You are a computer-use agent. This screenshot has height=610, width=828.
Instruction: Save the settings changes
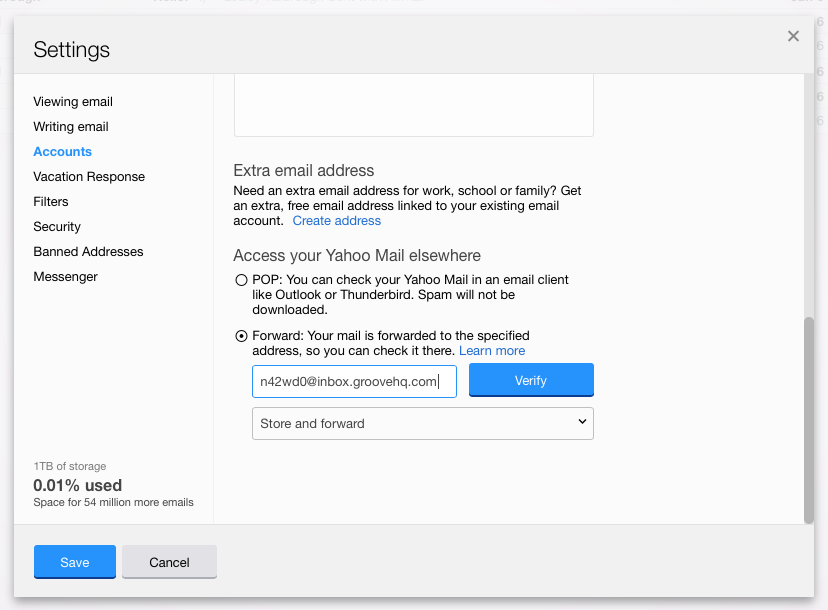75,562
